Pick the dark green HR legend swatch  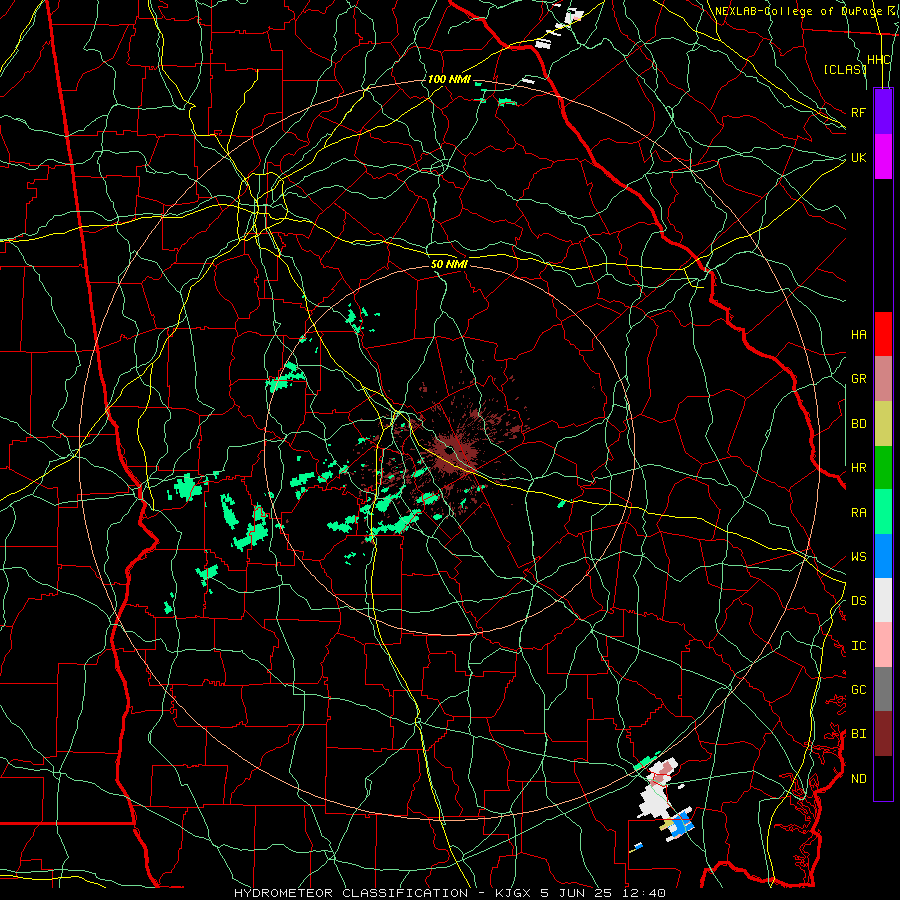tap(883, 467)
